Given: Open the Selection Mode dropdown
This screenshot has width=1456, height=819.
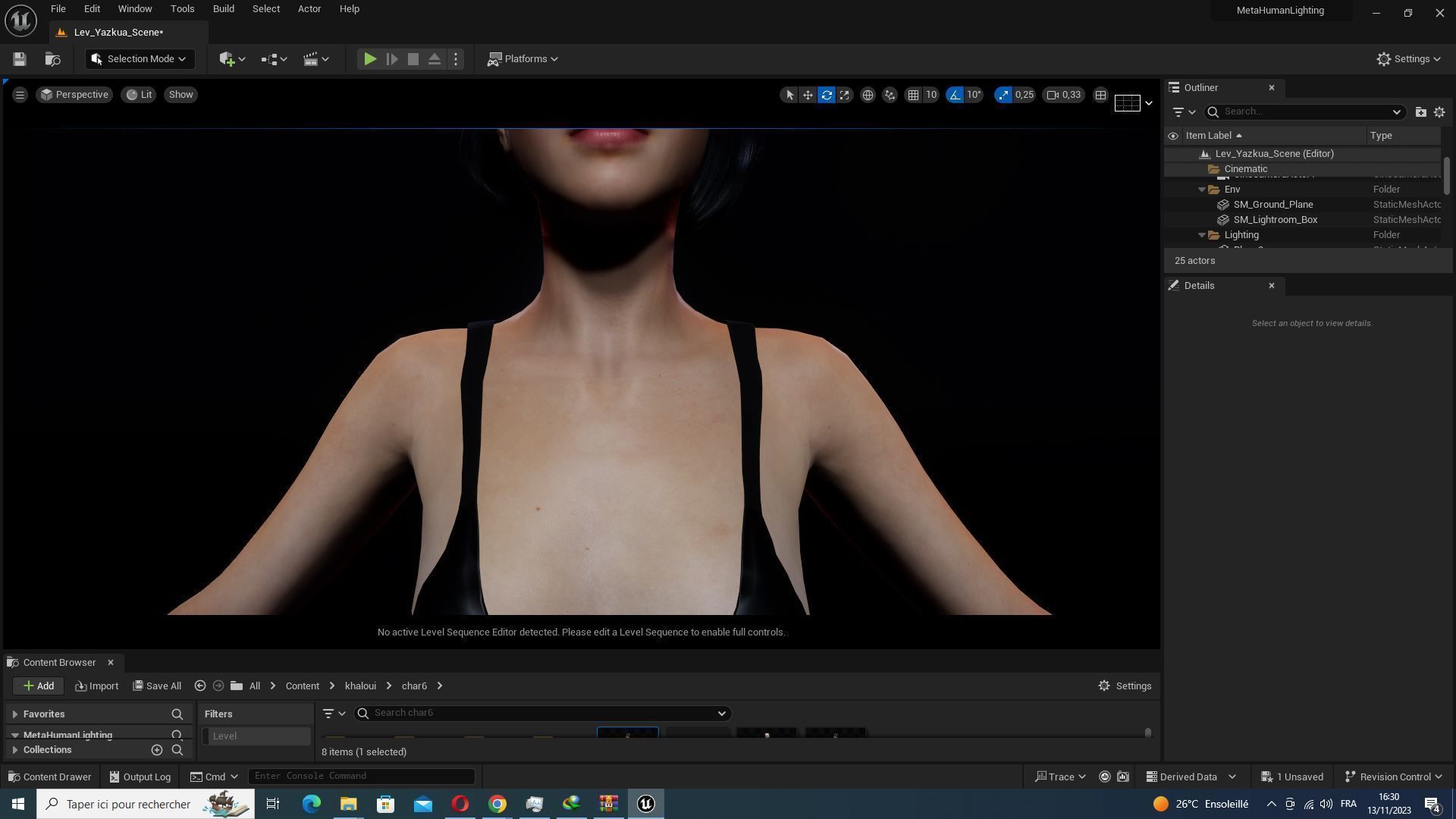Looking at the screenshot, I should [140, 59].
